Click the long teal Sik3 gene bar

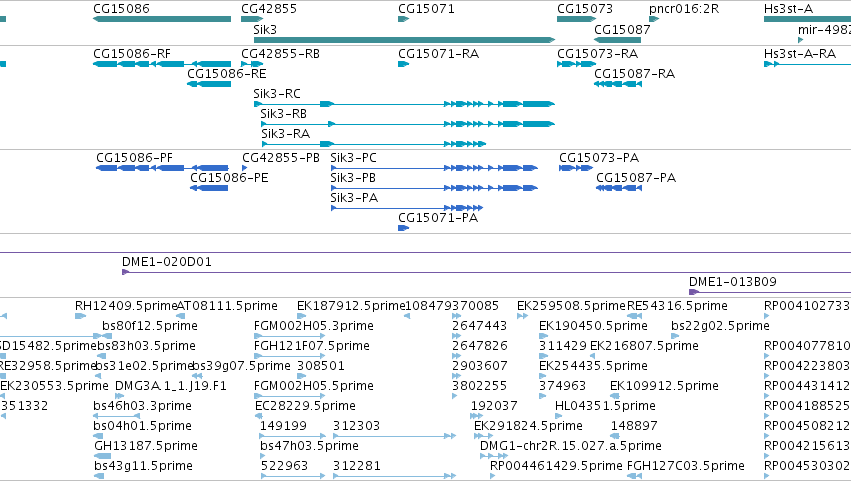[x=404, y=40]
